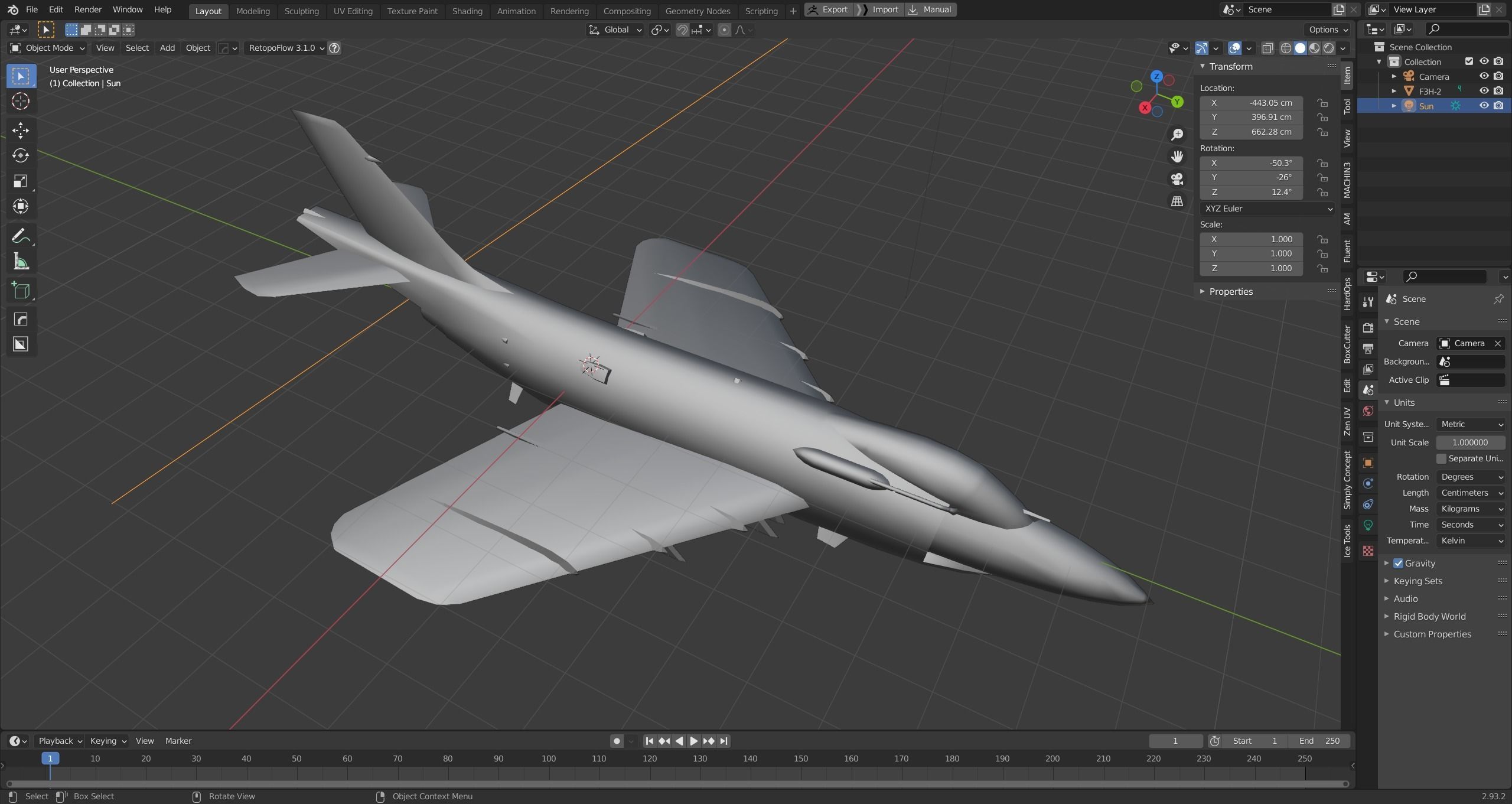The height and width of the screenshot is (804, 1512).
Task: Select the Transform tool
Action: tap(21, 207)
